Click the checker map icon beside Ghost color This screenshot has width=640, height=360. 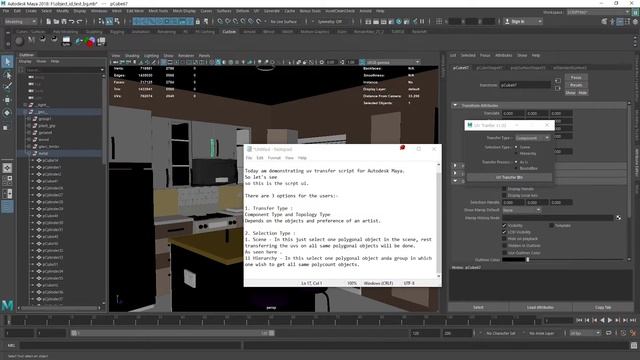[618, 218]
